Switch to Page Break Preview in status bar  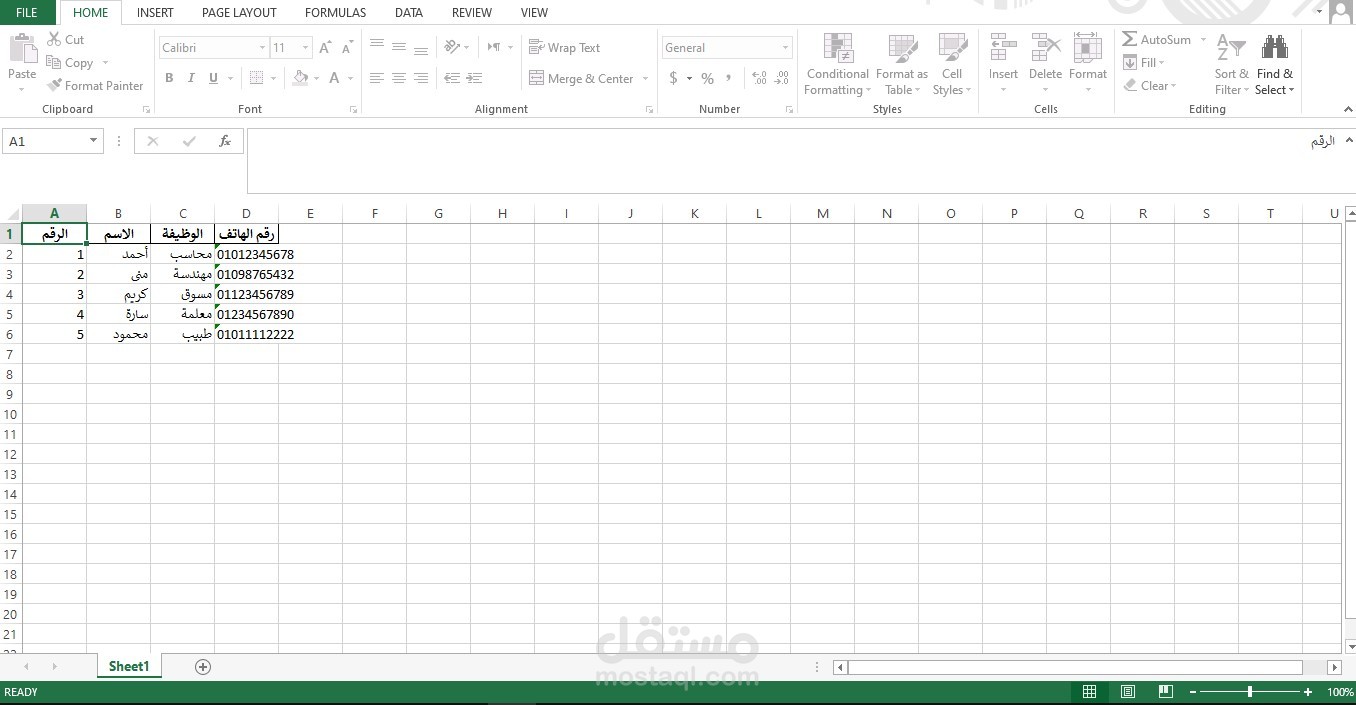(x=1165, y=692)
